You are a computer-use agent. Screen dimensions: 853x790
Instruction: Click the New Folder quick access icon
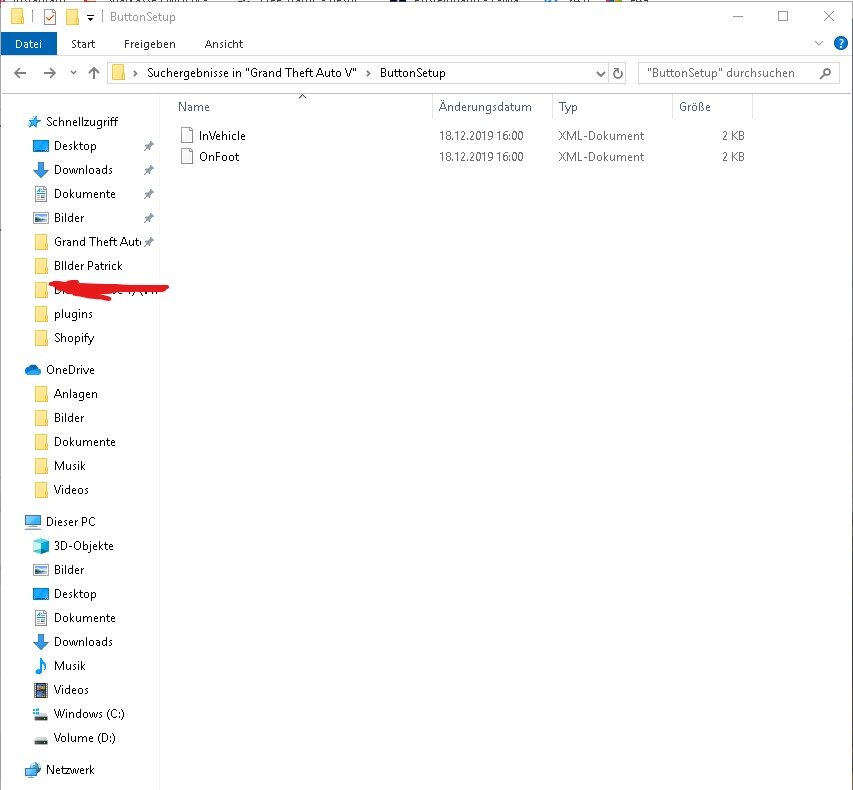coord(72,17)
